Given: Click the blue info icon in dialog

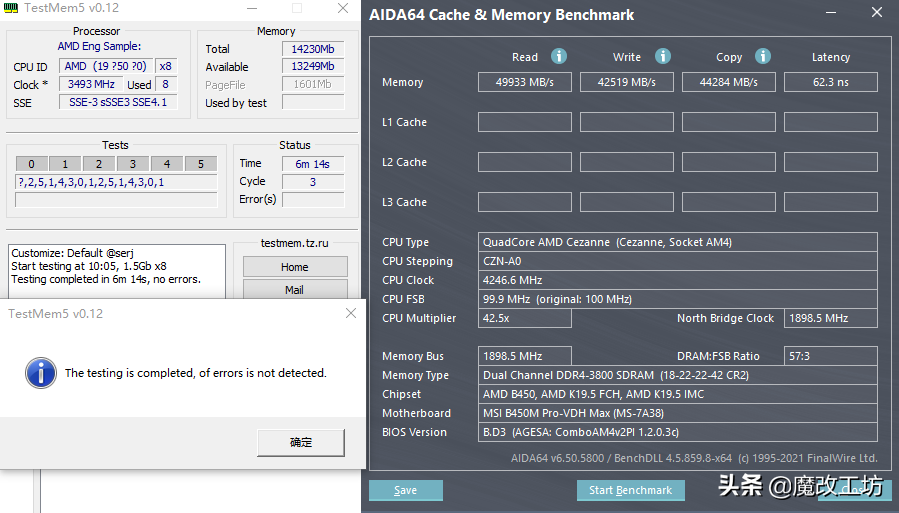Looking at the screenshot, I should pyautogui.click(x=41, y=373).
